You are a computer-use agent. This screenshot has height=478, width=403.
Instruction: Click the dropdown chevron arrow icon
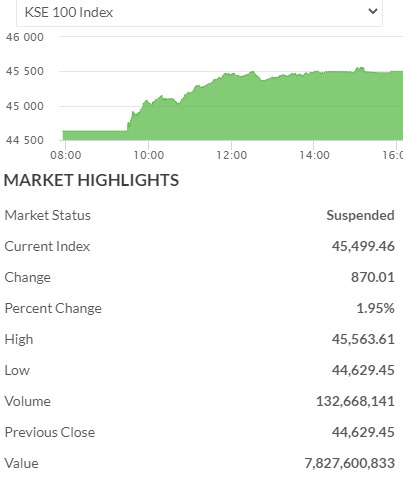pyautogui.click(x=373, y=11)
